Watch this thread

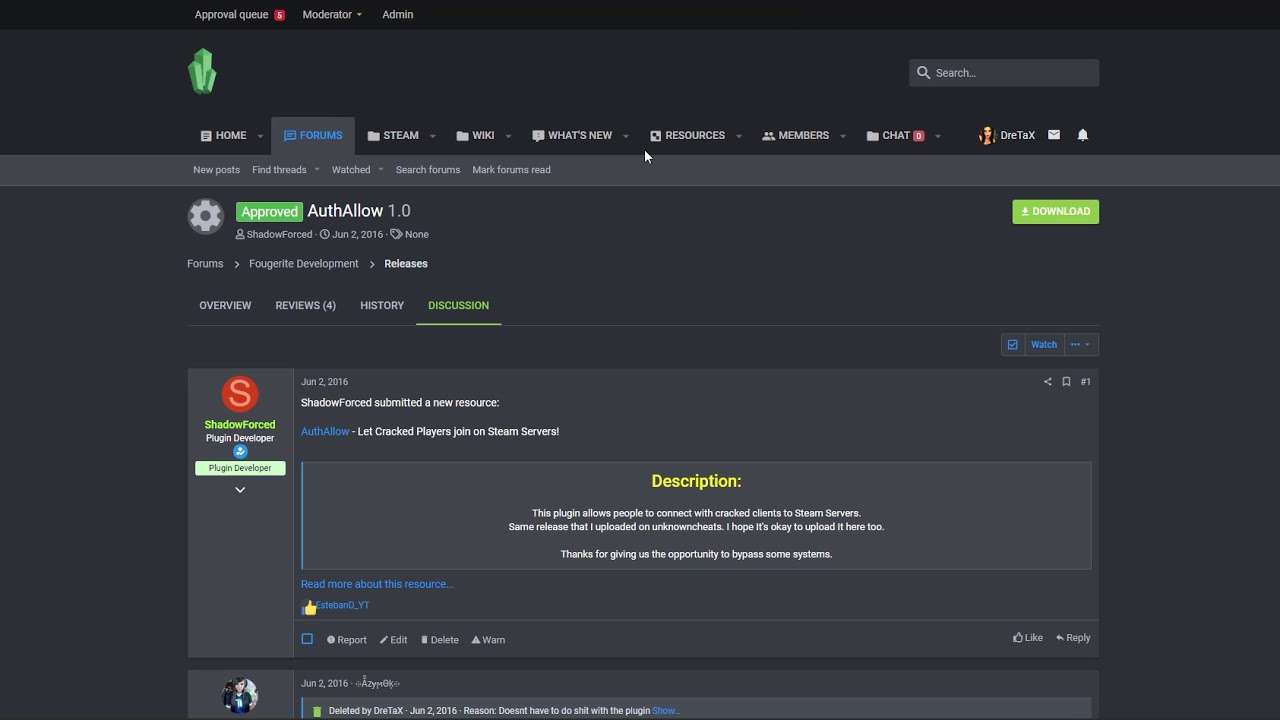pos(1044,345)
